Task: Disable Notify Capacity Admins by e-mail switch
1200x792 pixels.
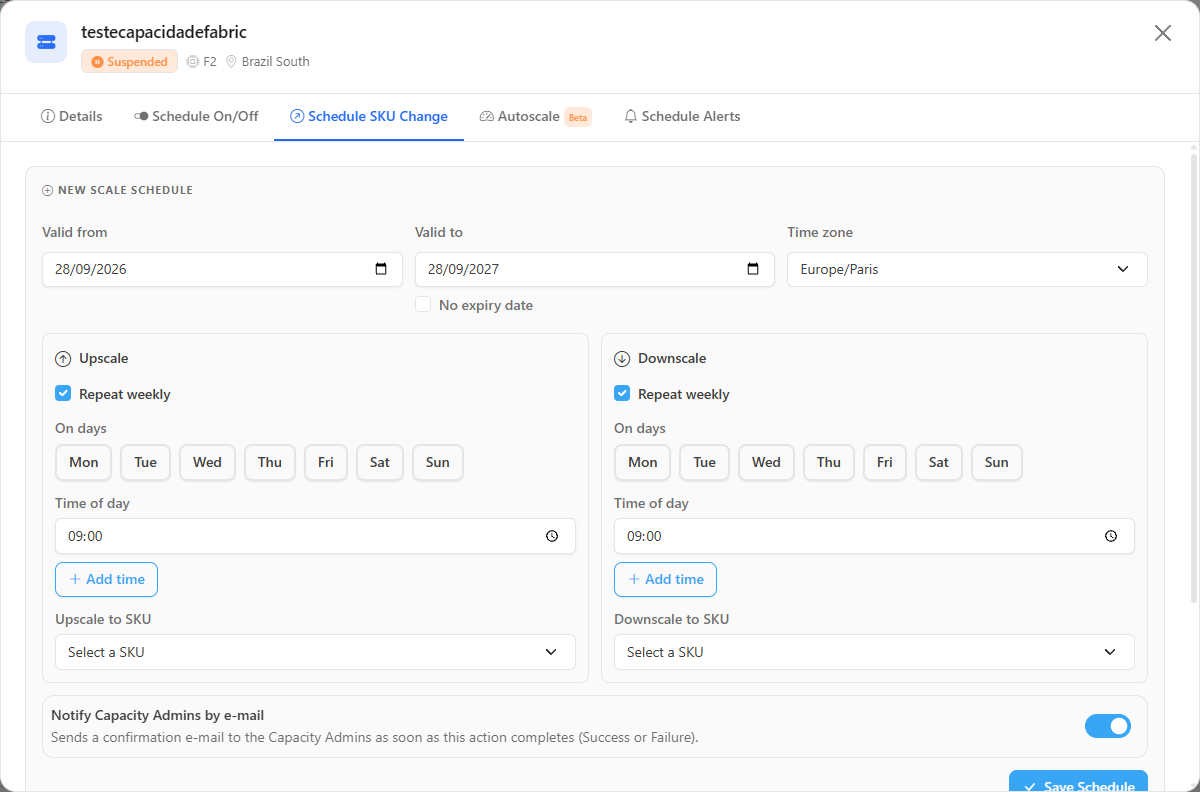Action: [x=1108, y=726]
